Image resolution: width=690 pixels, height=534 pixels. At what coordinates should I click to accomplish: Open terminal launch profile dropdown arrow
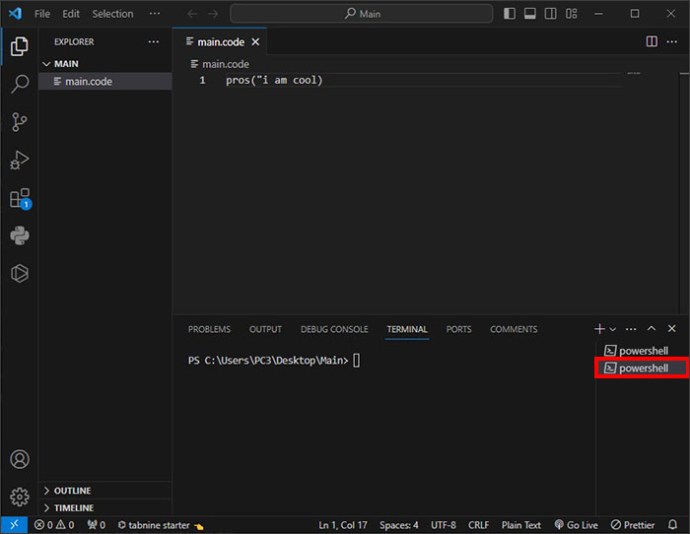[613, 329]
